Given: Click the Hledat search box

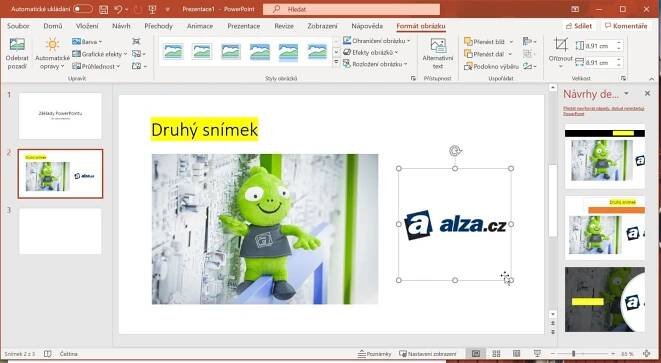Looking at the screenshot, I should click(x=351, y=9).
